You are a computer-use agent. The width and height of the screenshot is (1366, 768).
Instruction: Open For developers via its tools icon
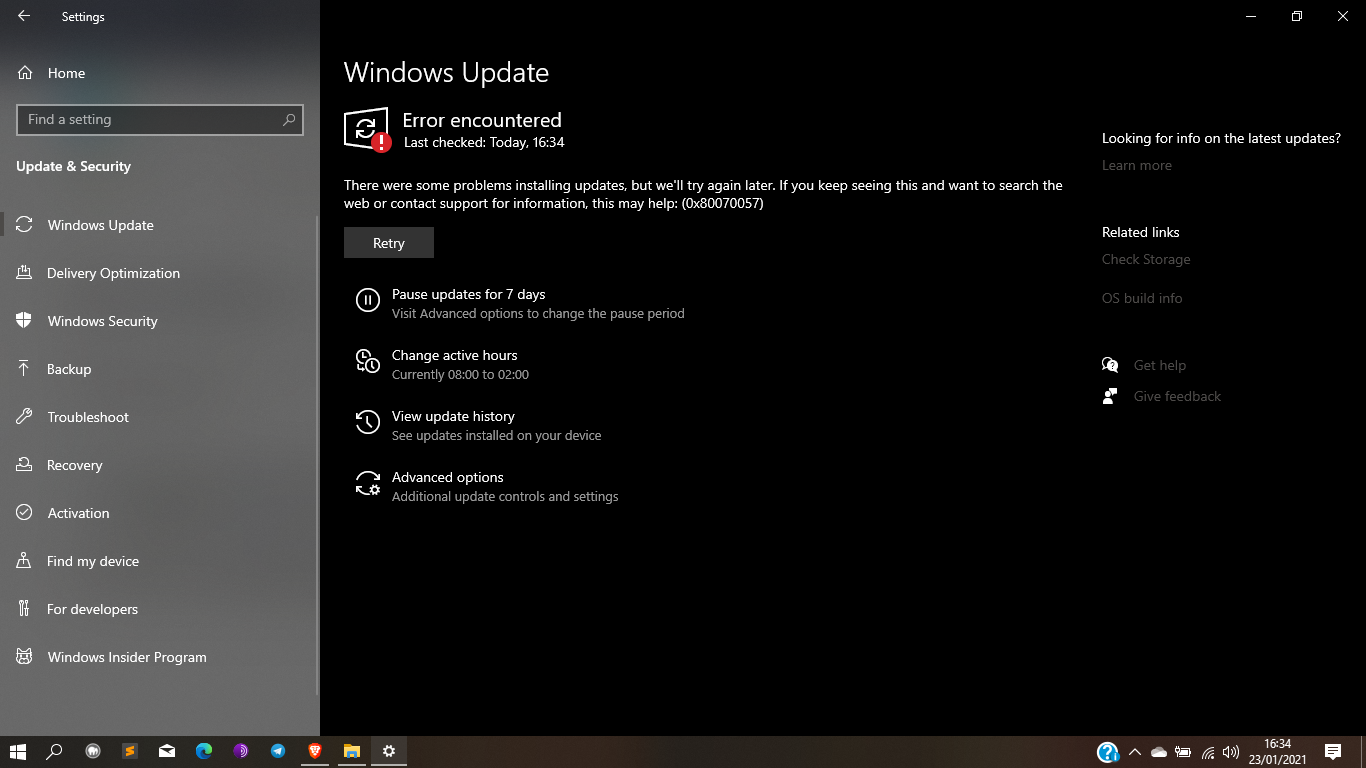[25, 609]
